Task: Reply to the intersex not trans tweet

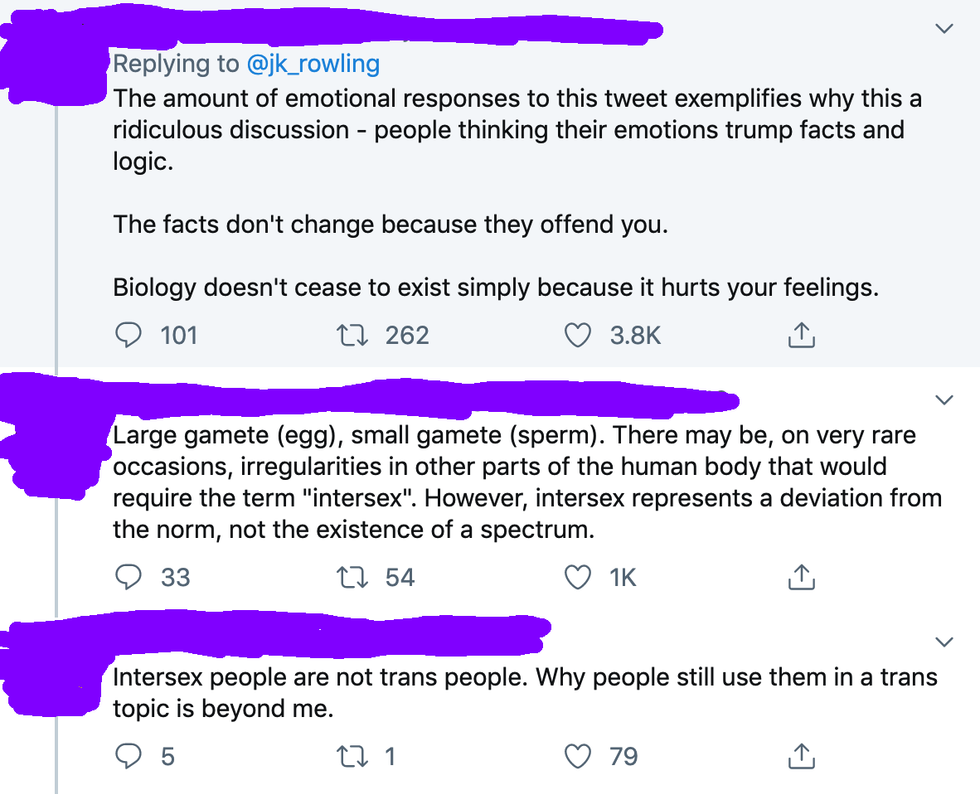Action: pyautogui.click(x=129, y=756)
